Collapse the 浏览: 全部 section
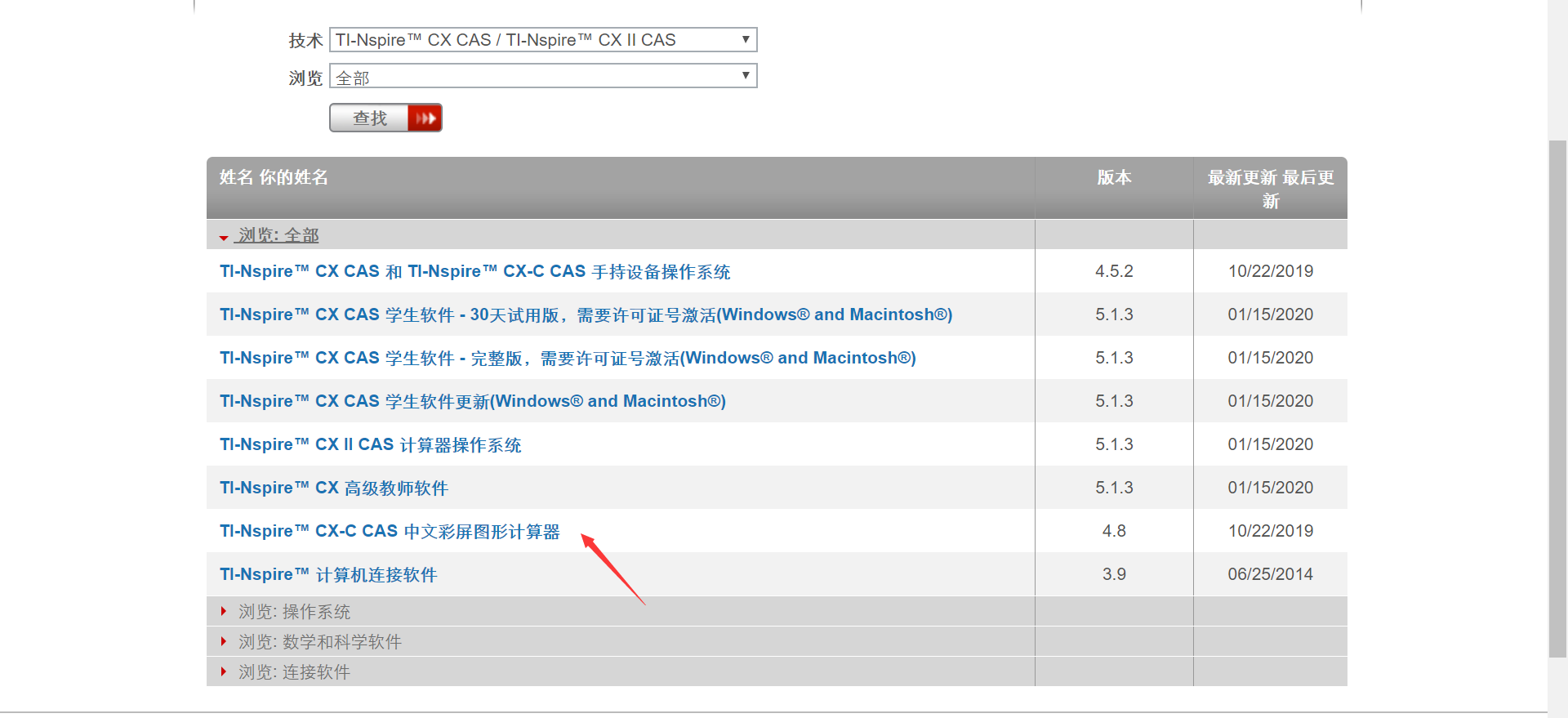 click(x=277, y=235)
